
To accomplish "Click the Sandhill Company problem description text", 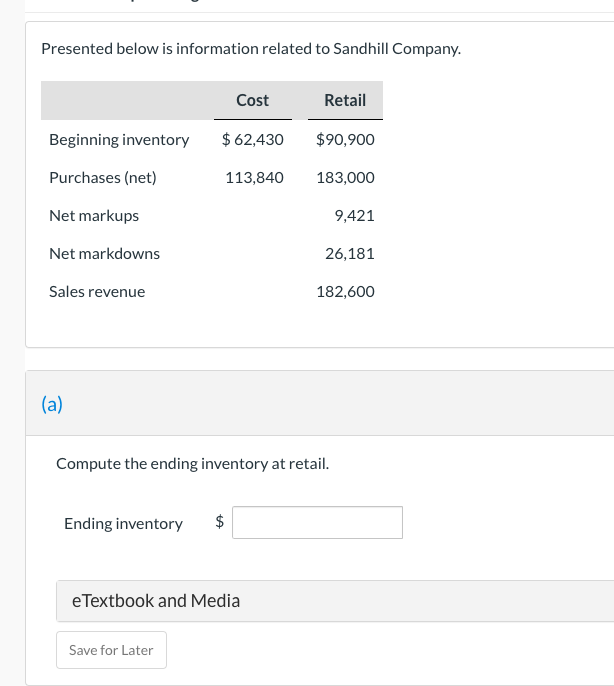I will pos(251,48).
